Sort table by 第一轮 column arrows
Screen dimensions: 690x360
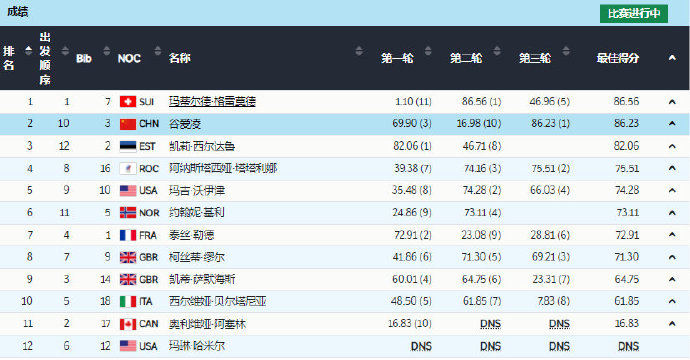428,51
